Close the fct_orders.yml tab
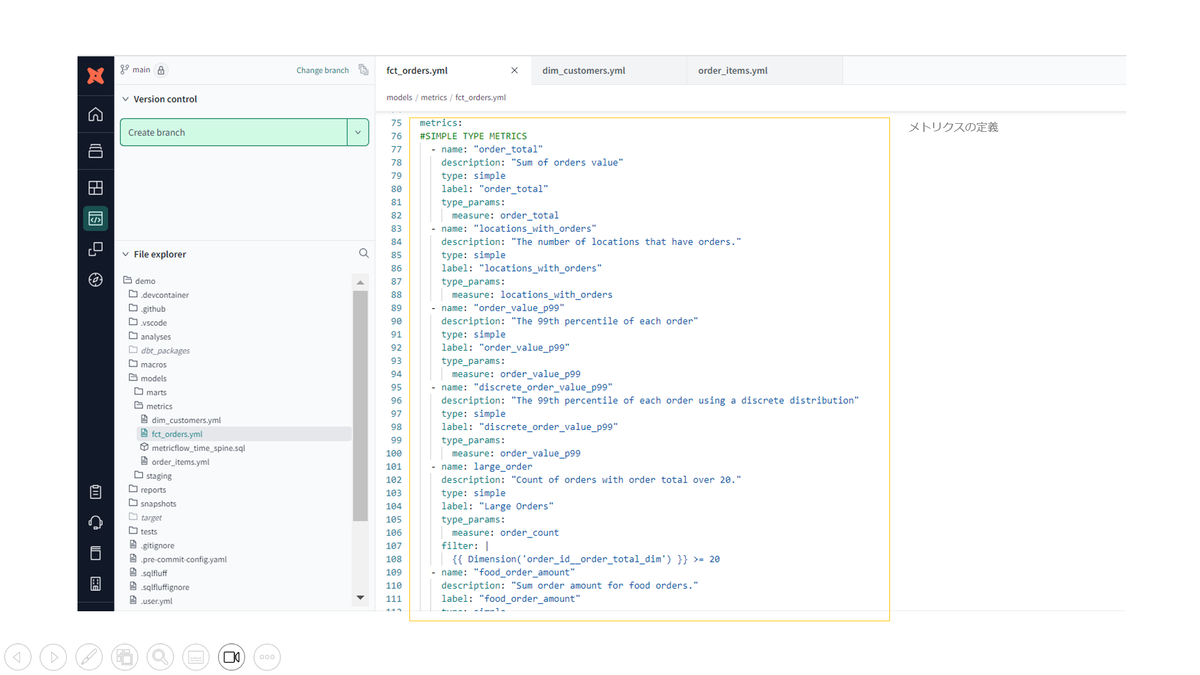1200x675 pixels. click(515, 71)
